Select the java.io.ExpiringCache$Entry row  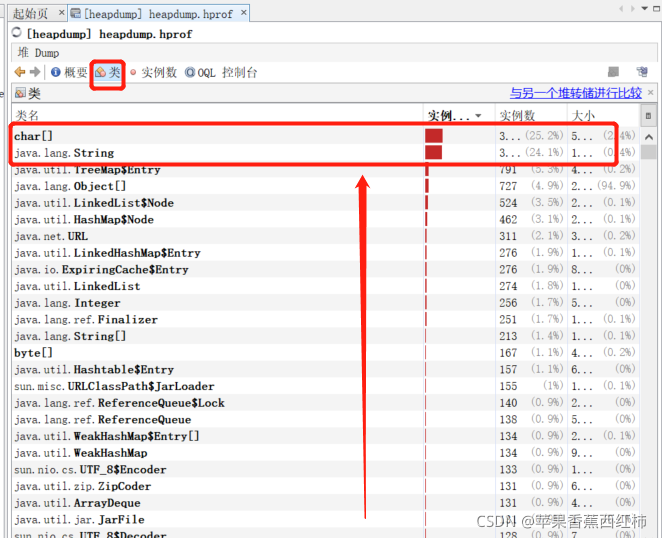[325, 269]
